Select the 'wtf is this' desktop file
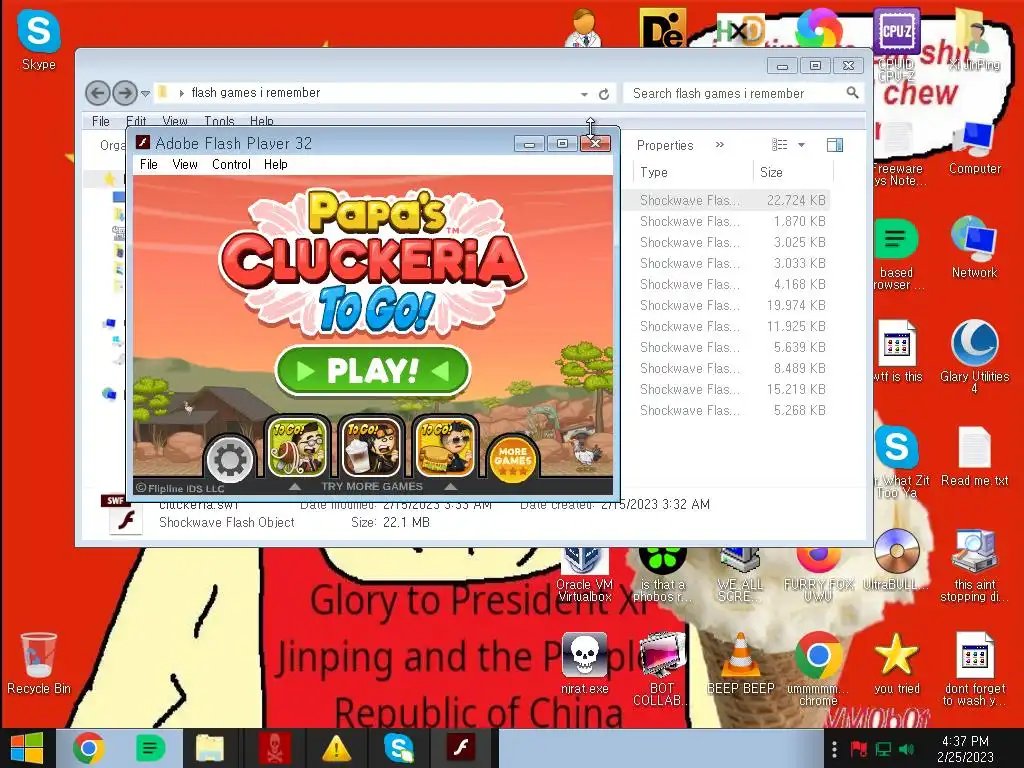 coord(897,353)
